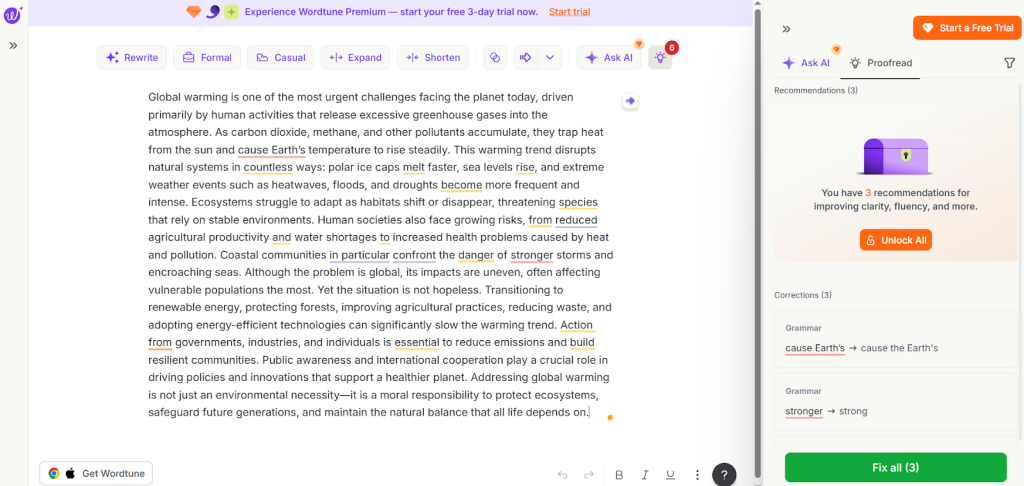This screenshot has width=1024, height=486.
Task: Click underlined word "countless" in text
Action: 268,167
